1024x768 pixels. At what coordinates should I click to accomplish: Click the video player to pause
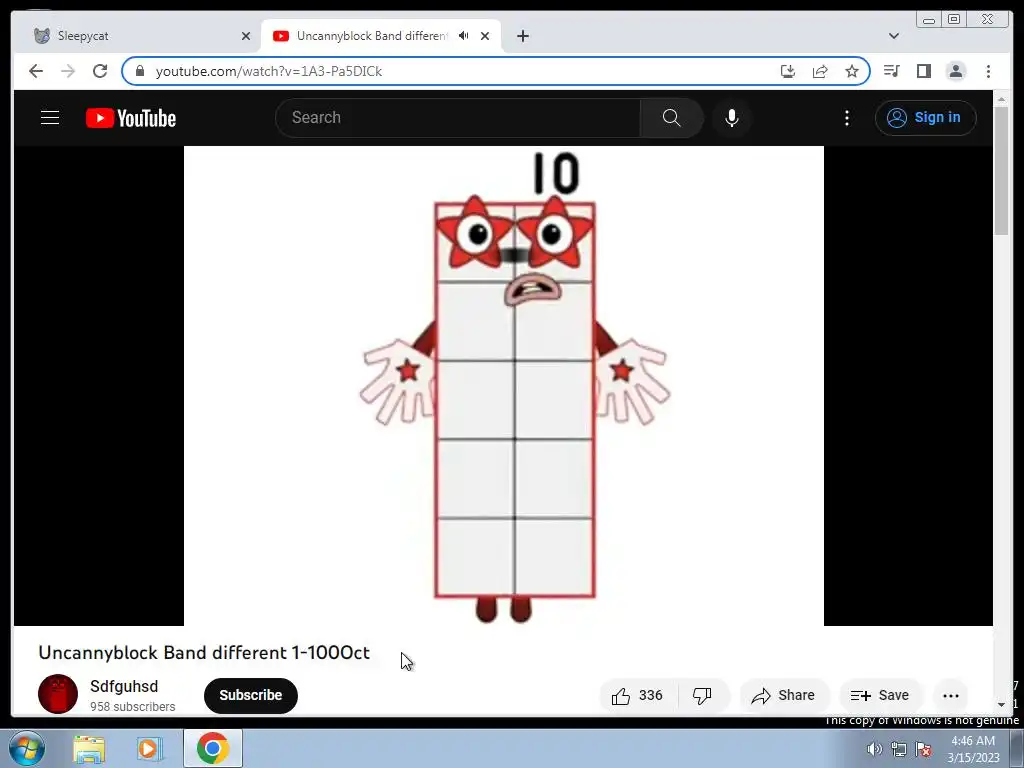[x=504, y=385]
